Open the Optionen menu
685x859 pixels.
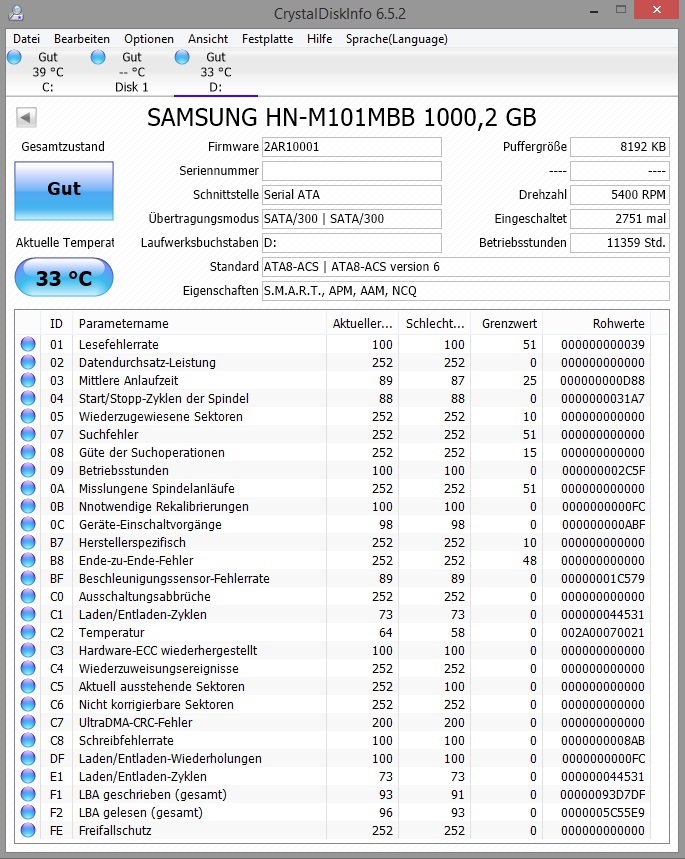[x=149, y=39]
